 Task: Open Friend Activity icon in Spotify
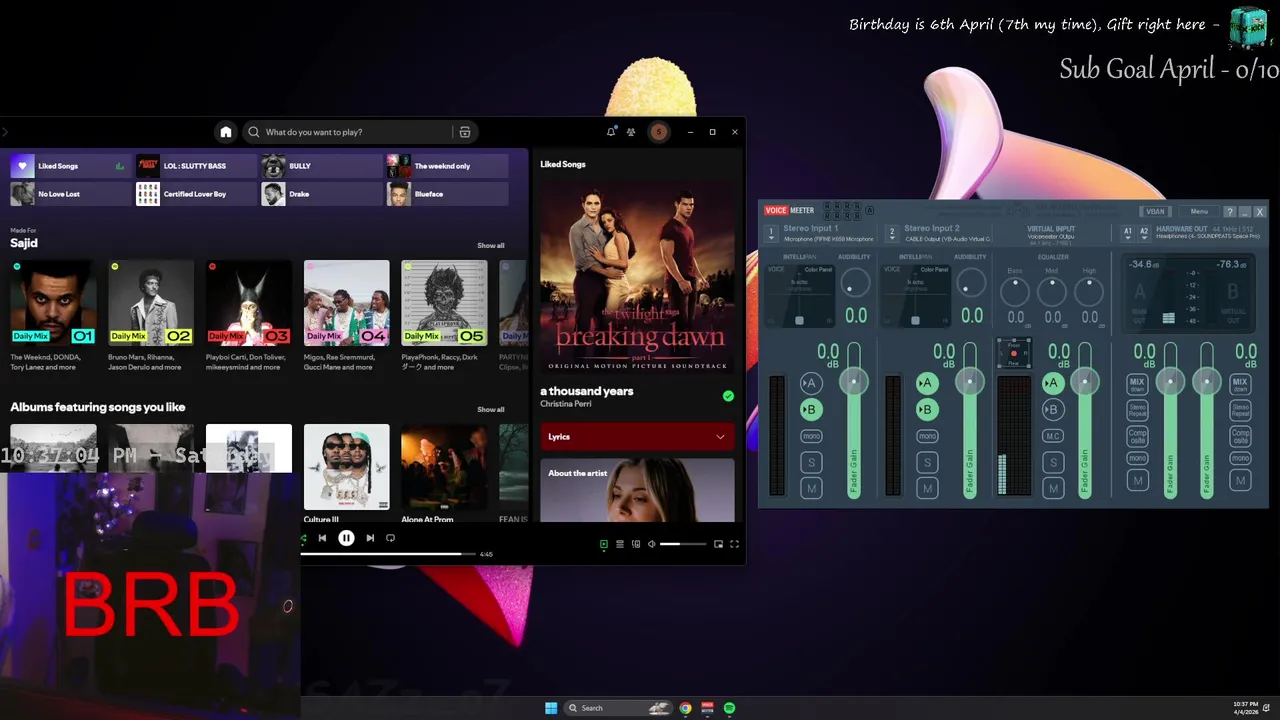tap(631, 132)
